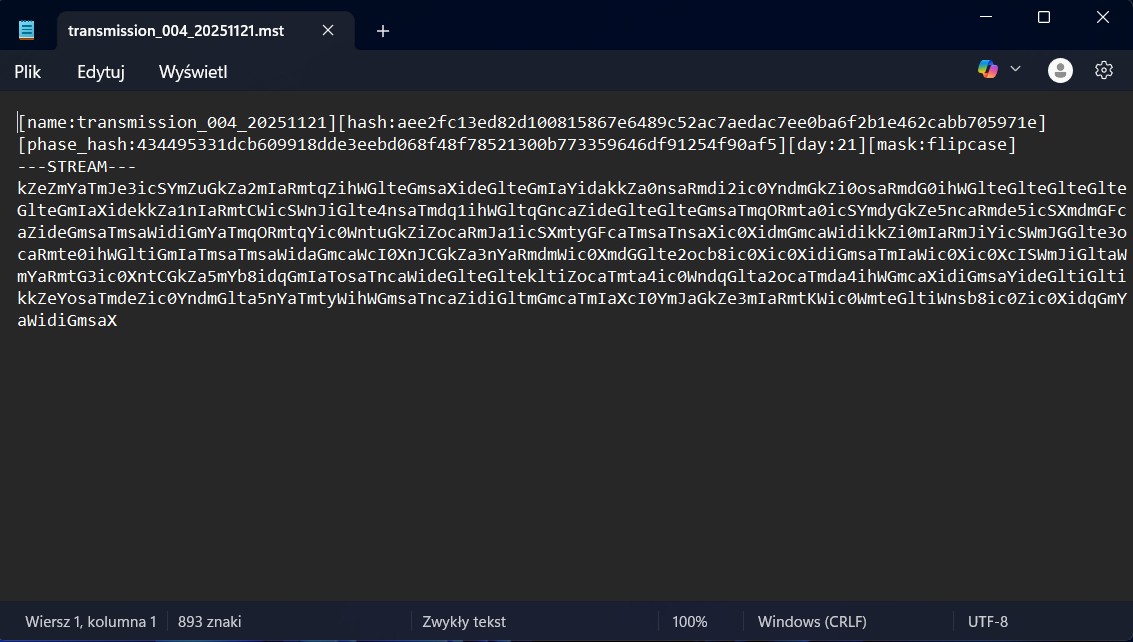This screenshot has width=1133, height=642.
Task: Click the Notepad app icon in title bar
Action: [x=26, y=30]
